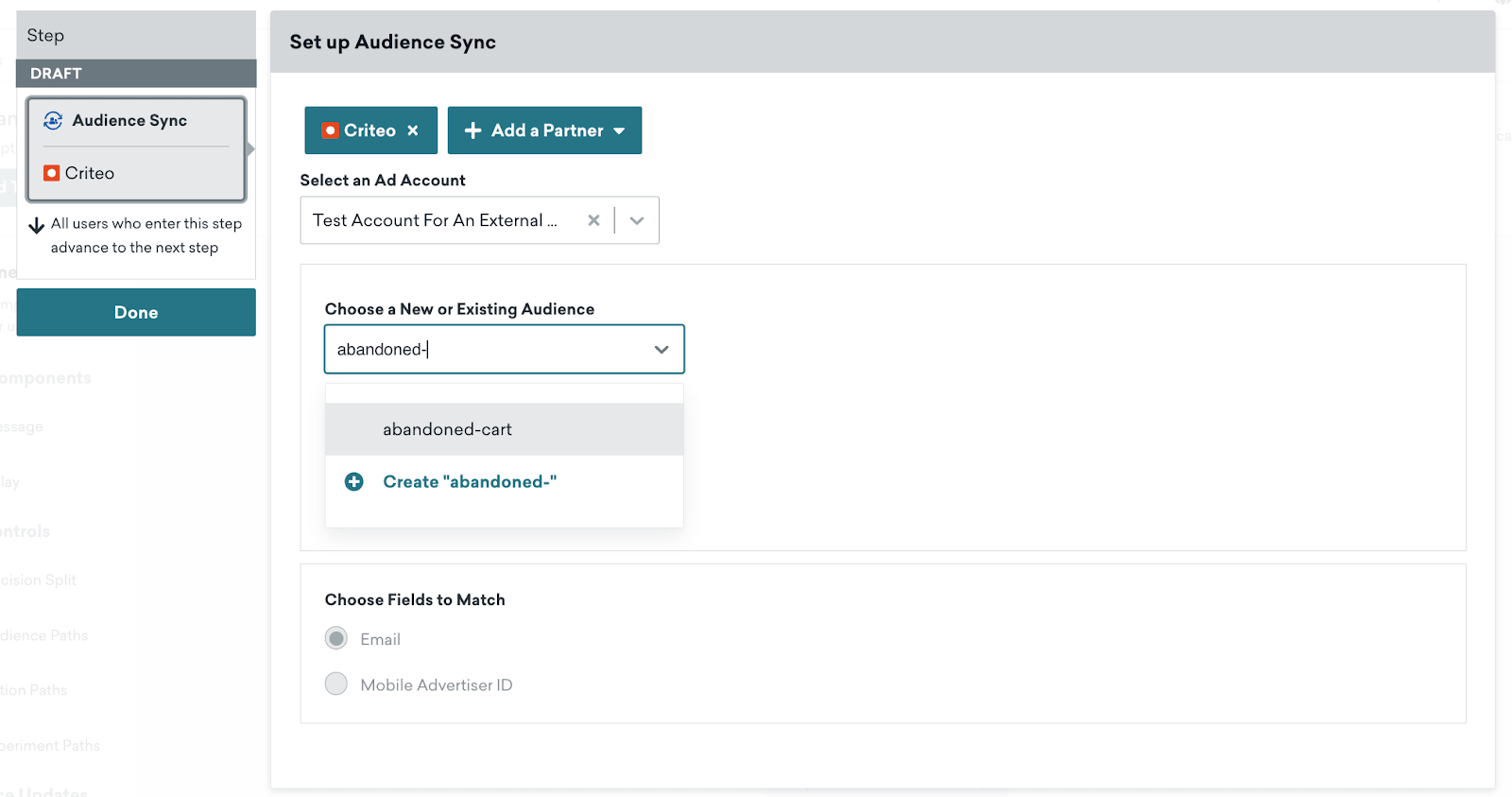The width and height of the screenshot is (1512, 797).
Task: Click the Audience Sync step title
Action: click(129, 120)
